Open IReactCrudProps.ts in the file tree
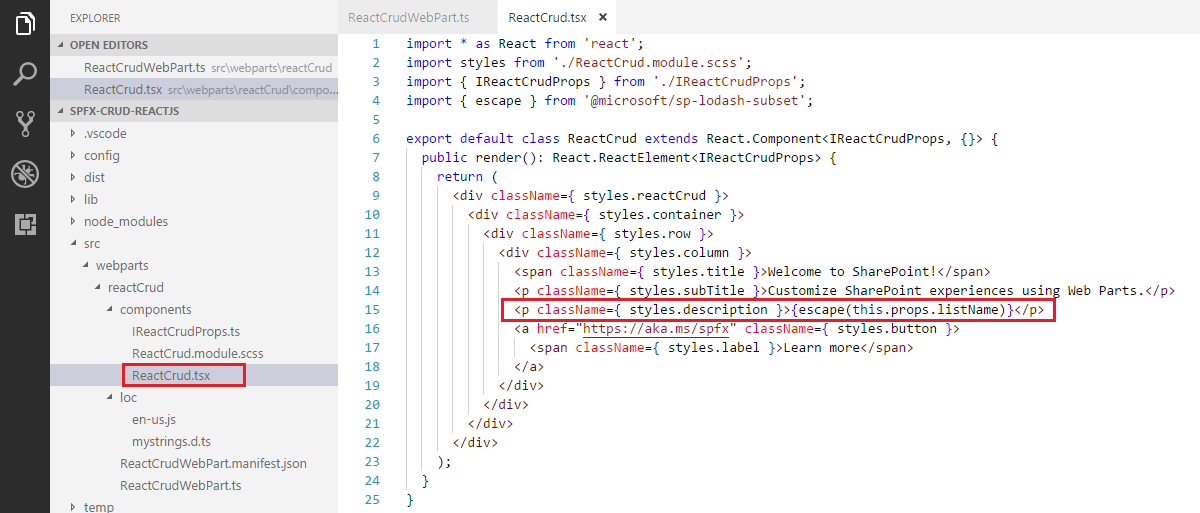 click(x=186, y=331)
